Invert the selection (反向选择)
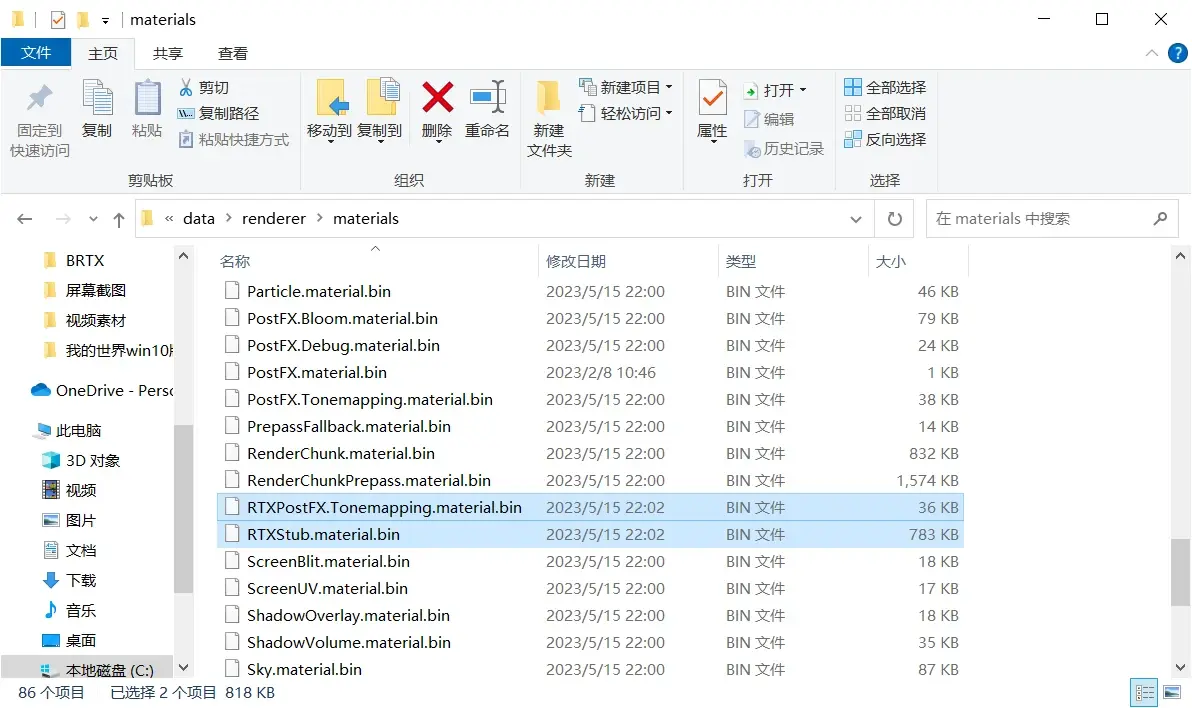 [885, 139]
